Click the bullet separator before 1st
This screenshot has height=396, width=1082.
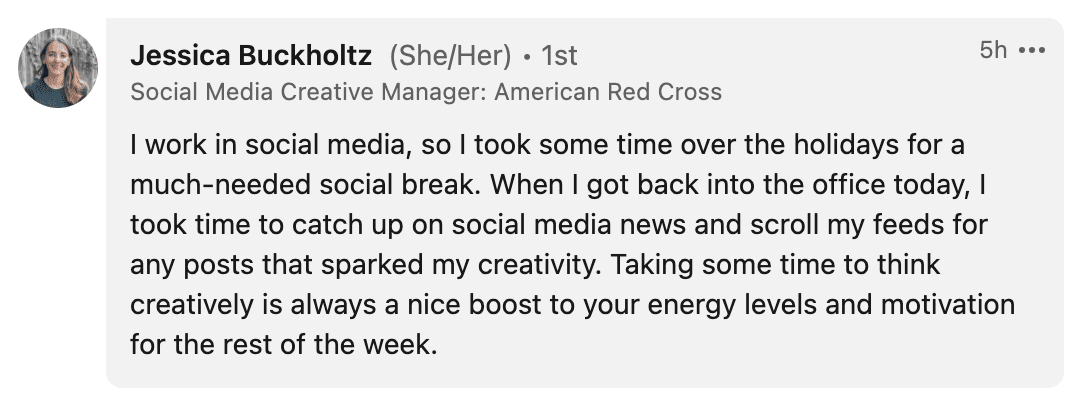[527, 57]
